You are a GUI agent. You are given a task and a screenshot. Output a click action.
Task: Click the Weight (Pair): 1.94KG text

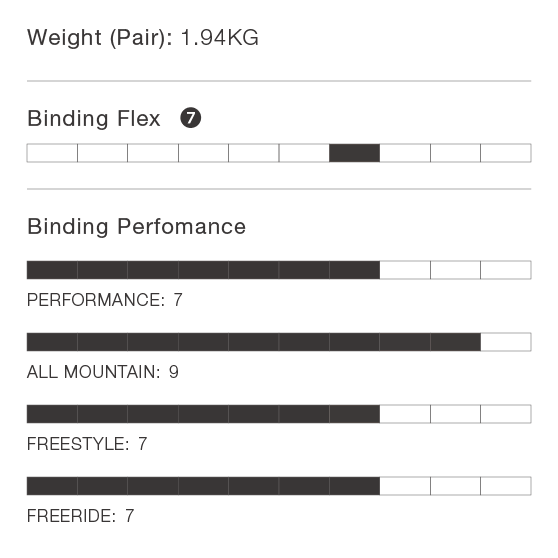(x=143, y=38)
